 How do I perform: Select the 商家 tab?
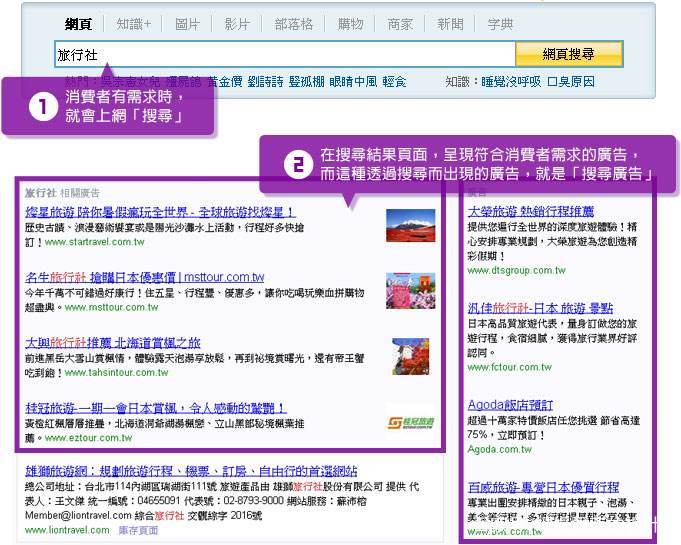point(400,24)
